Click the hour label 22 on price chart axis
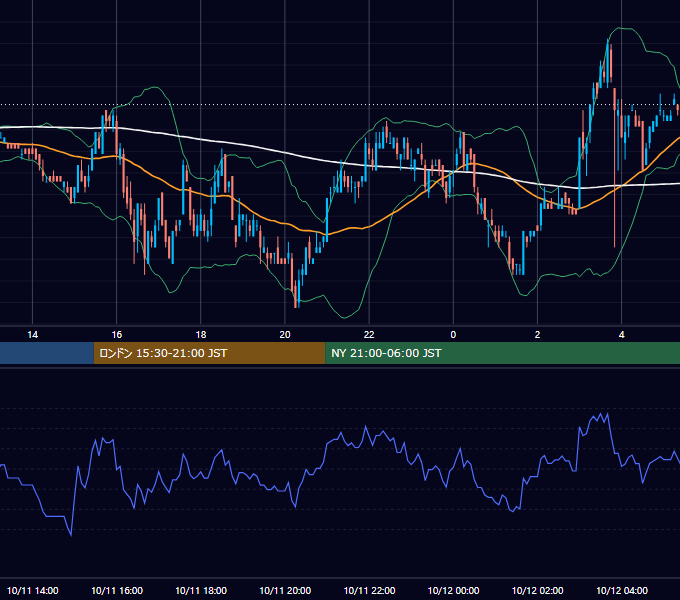Viewport: 680px width, 600px height. [x=369, y=335]
